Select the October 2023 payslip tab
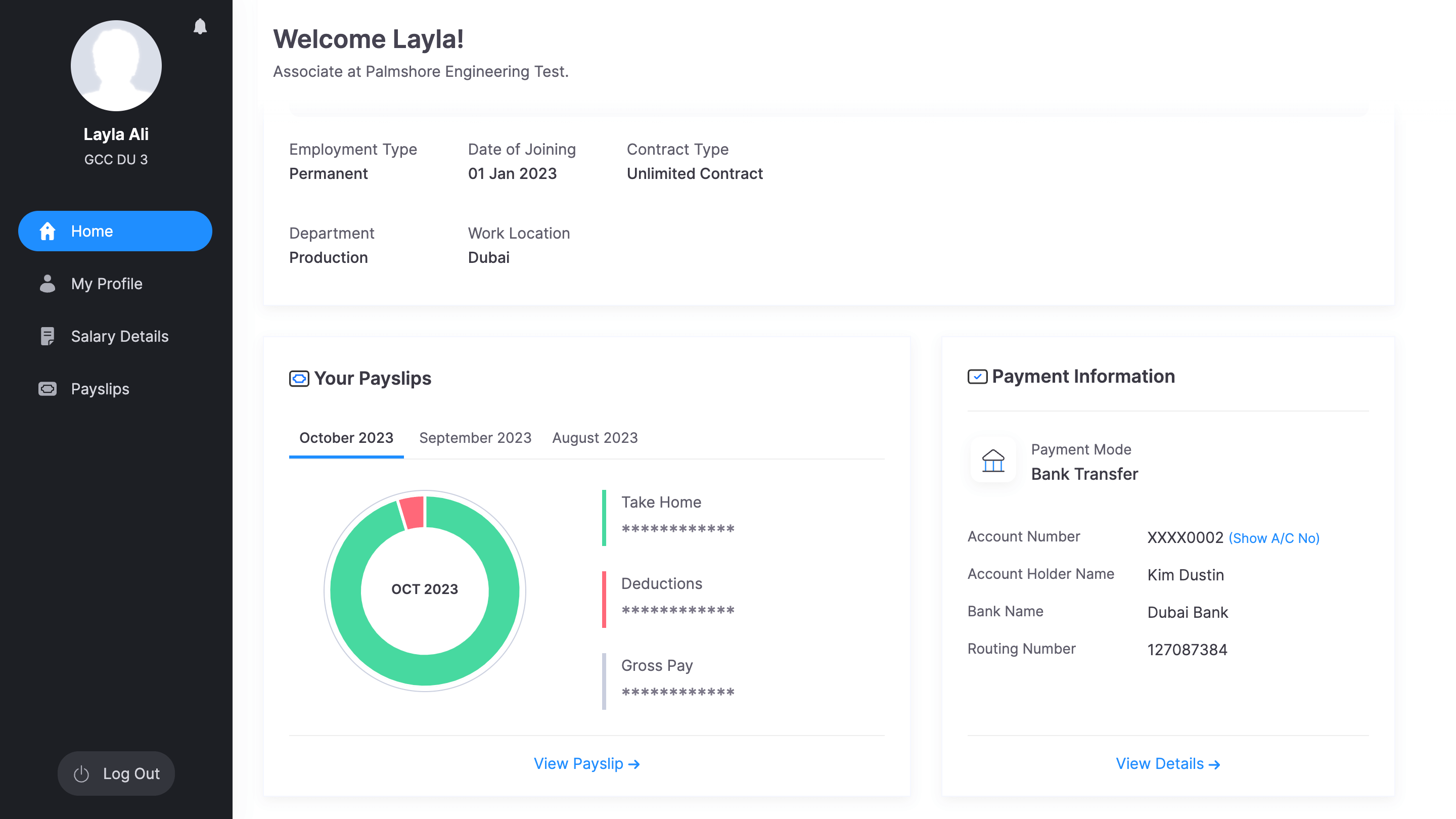 point(346,438)
